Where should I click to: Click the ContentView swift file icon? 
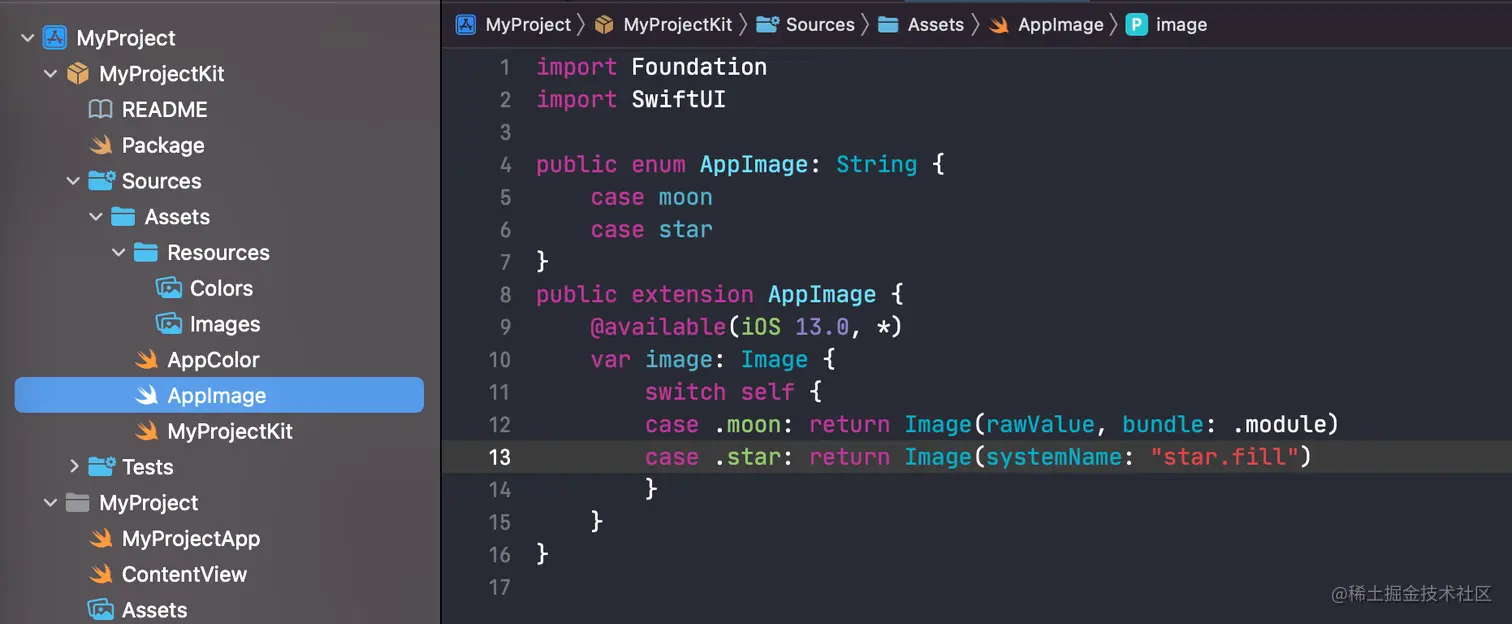[x=100, y=574]
